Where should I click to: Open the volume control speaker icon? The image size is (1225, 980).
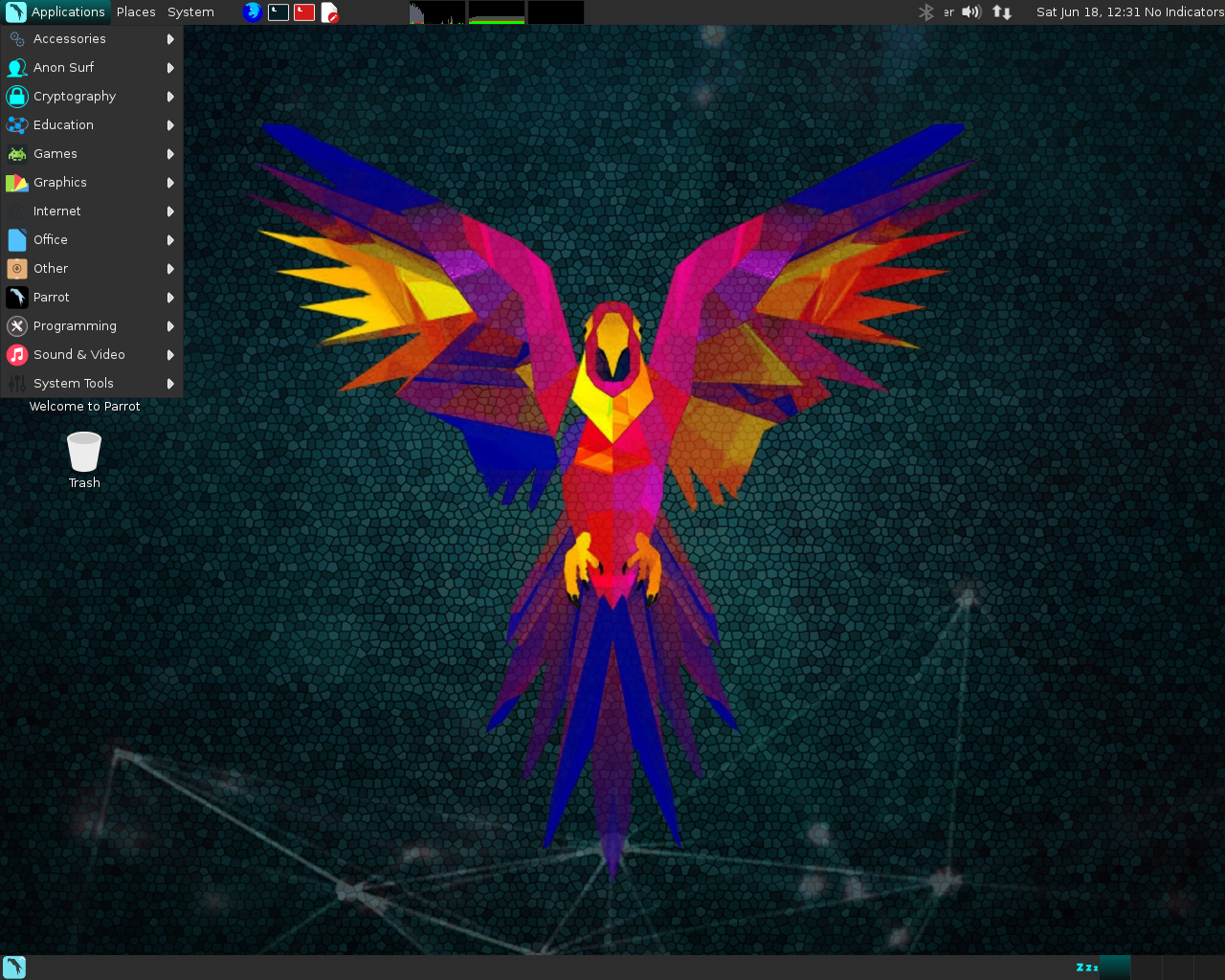(x=971, y=12)
